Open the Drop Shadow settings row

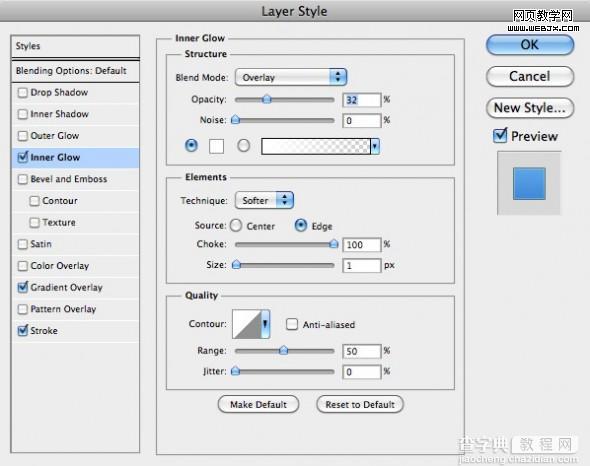75,93
